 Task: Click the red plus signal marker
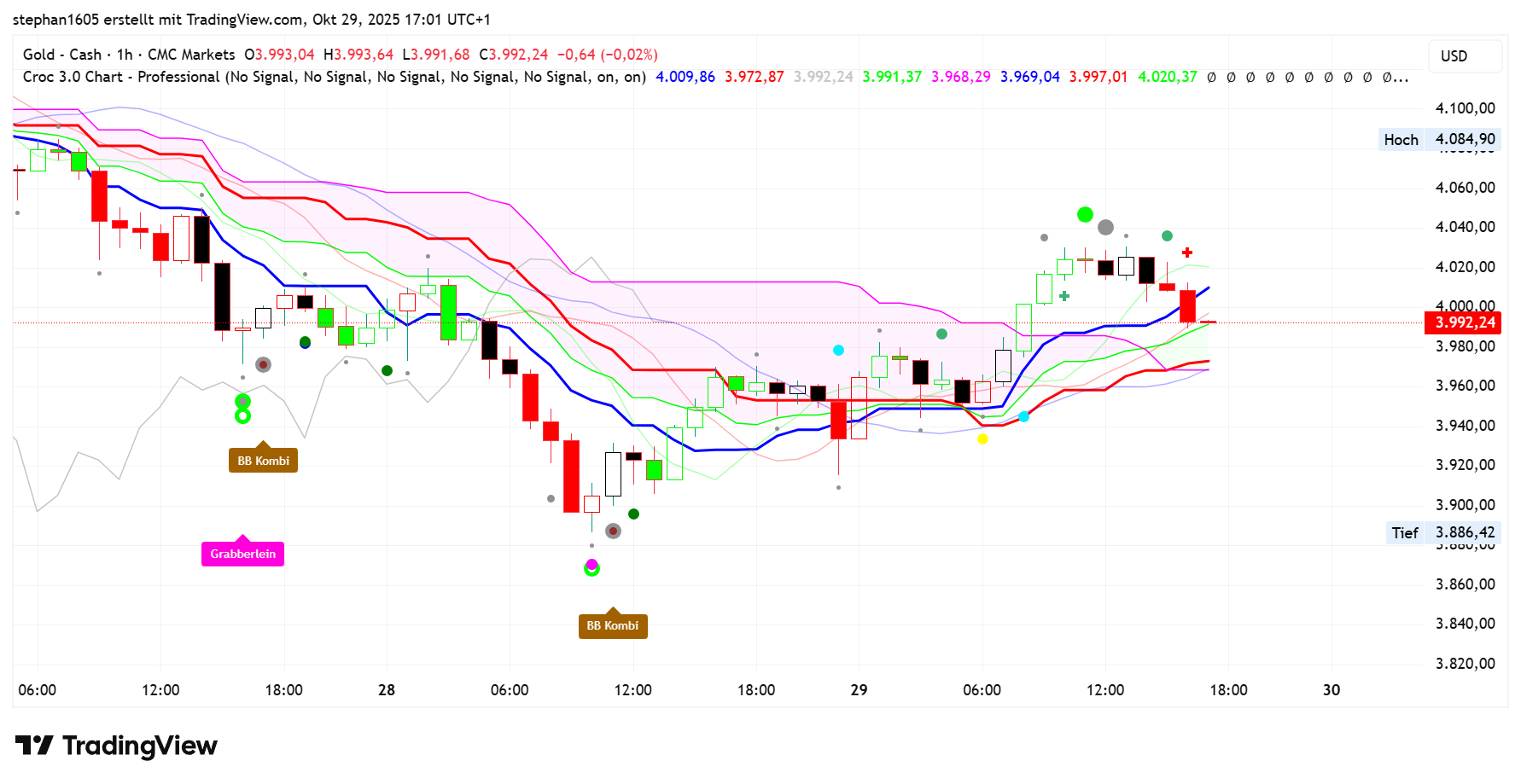(1187, 253)
